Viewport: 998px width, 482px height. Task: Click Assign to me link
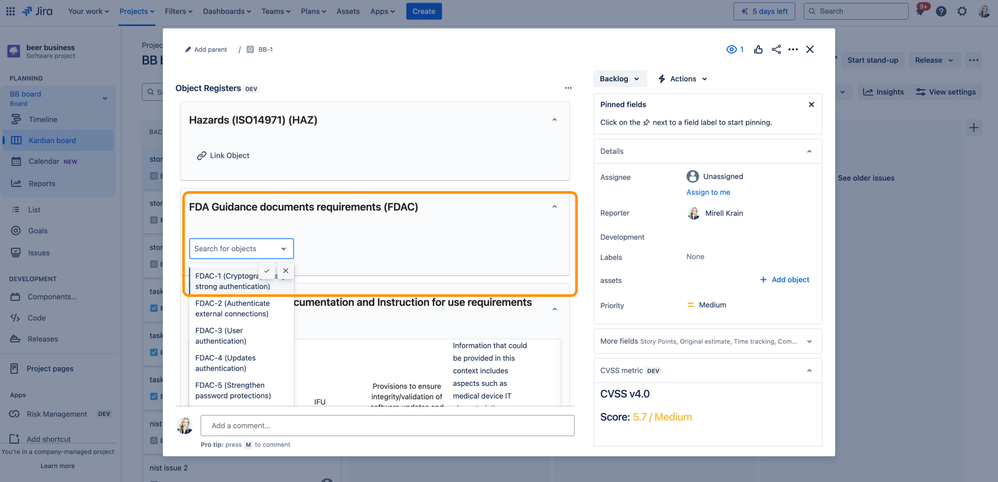click(x=708, y=192)
